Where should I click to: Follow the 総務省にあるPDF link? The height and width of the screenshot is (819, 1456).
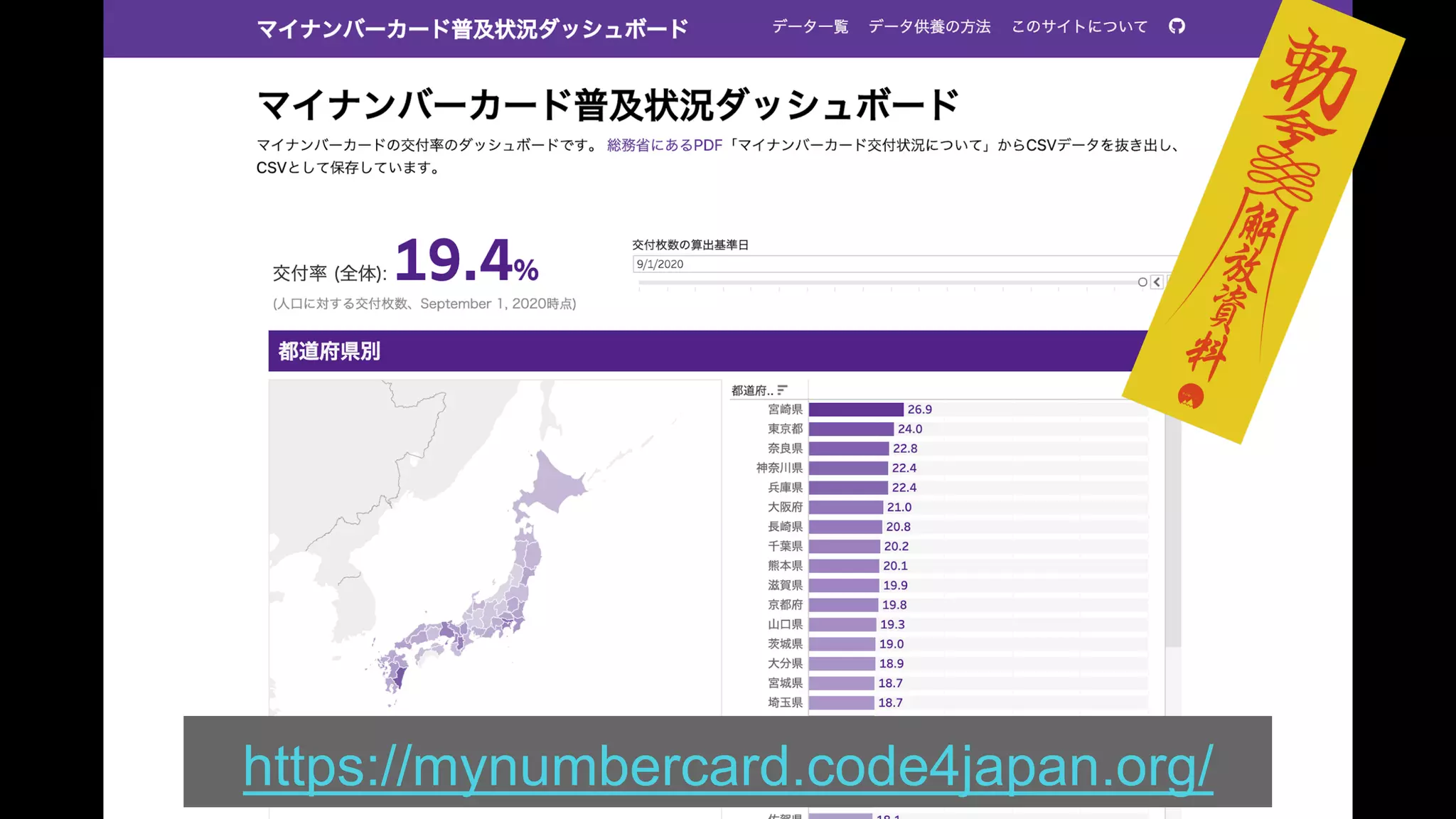(665, 145)
